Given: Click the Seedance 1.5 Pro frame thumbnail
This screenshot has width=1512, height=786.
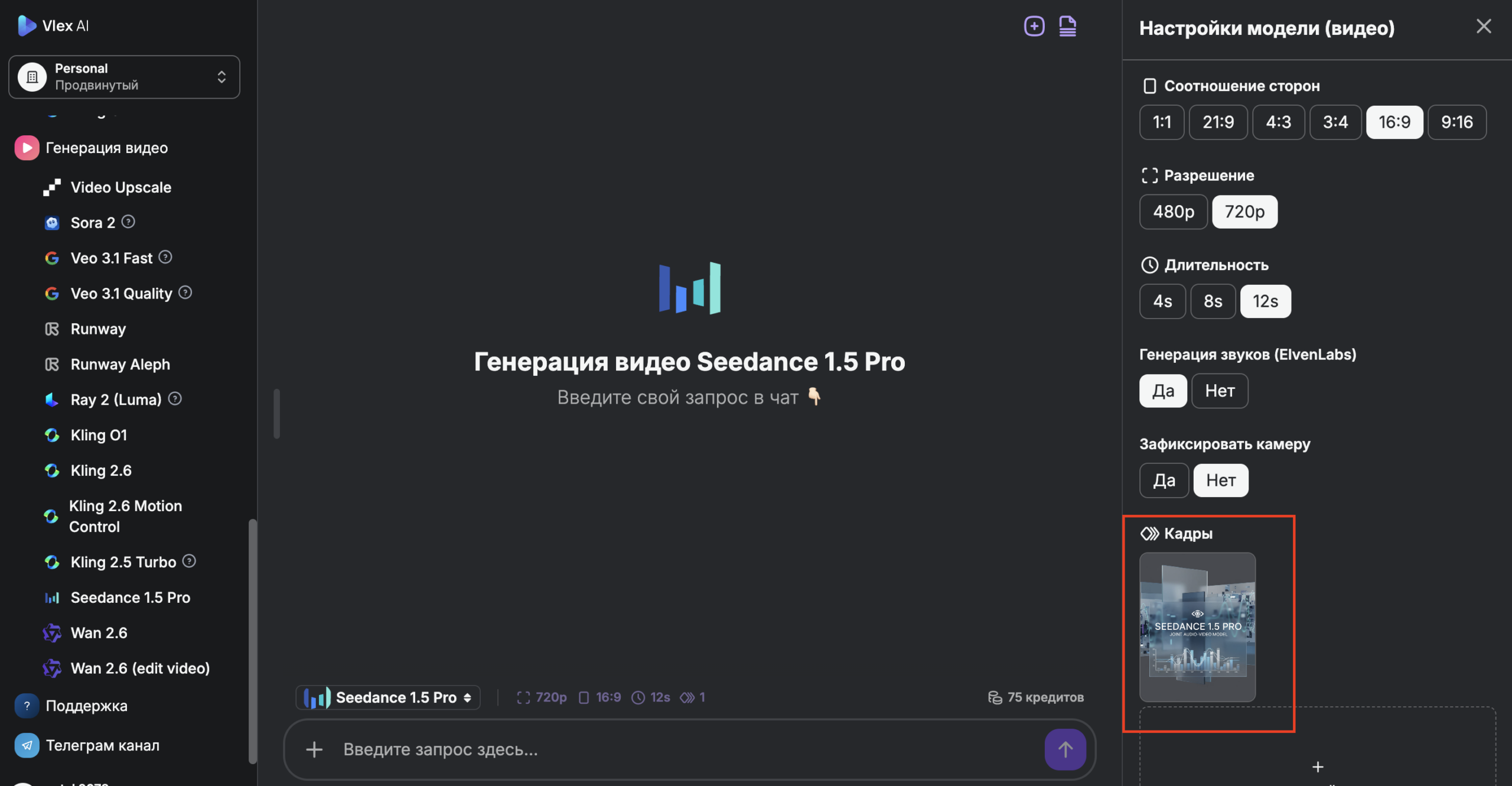Looking at the screenshot, I should click(1197, 627).
